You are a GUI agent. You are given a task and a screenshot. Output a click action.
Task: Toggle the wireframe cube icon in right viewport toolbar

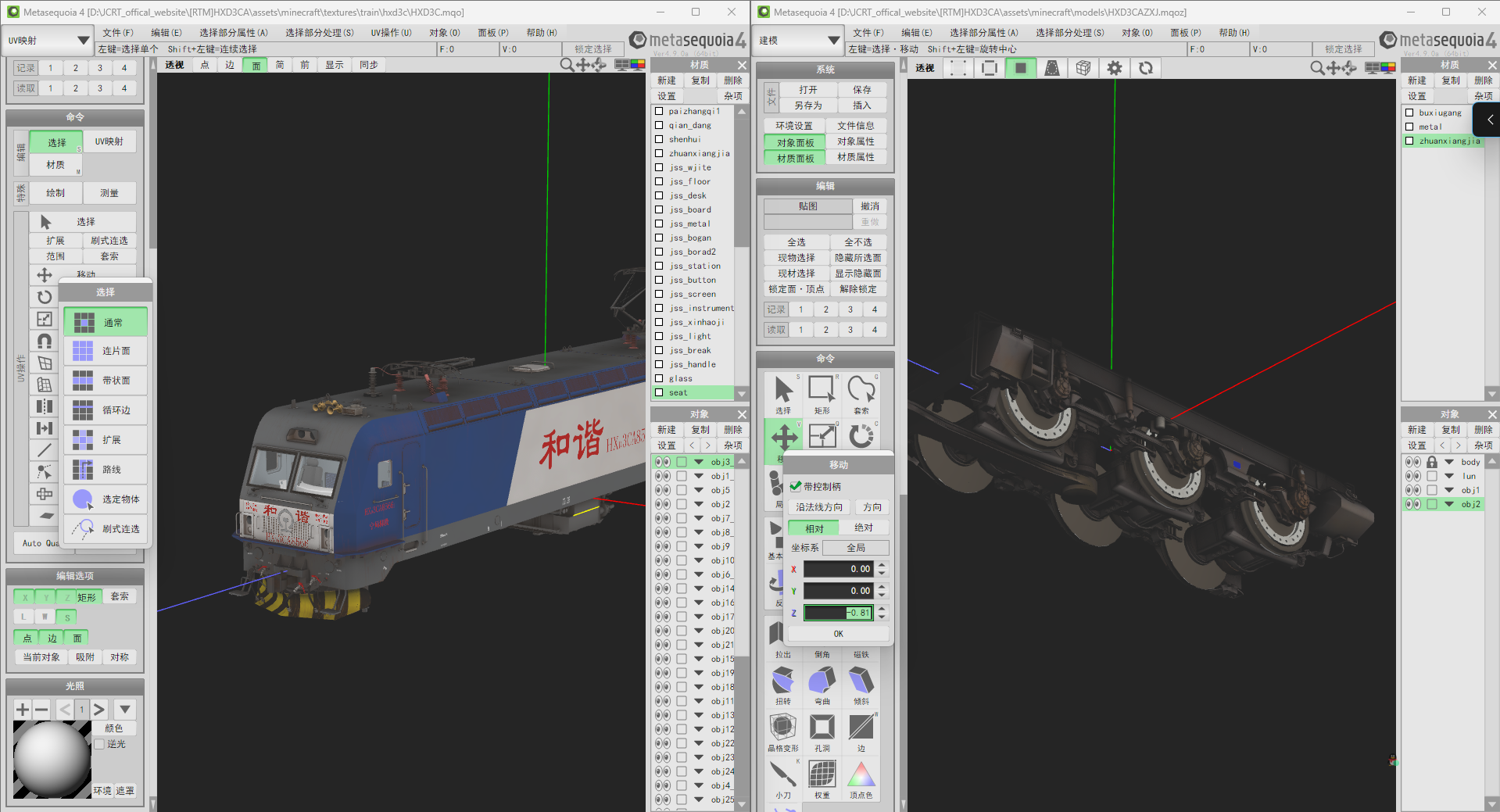point(1083,68)
